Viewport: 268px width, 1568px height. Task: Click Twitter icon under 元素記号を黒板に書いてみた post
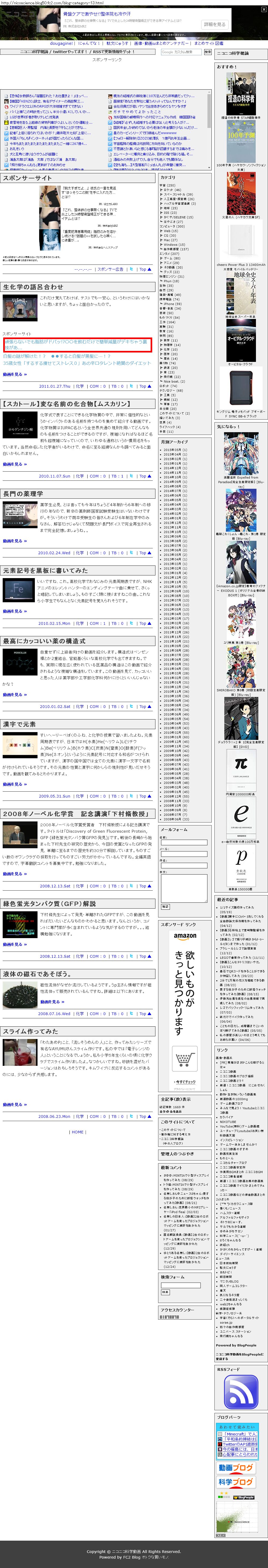(131, 623)
